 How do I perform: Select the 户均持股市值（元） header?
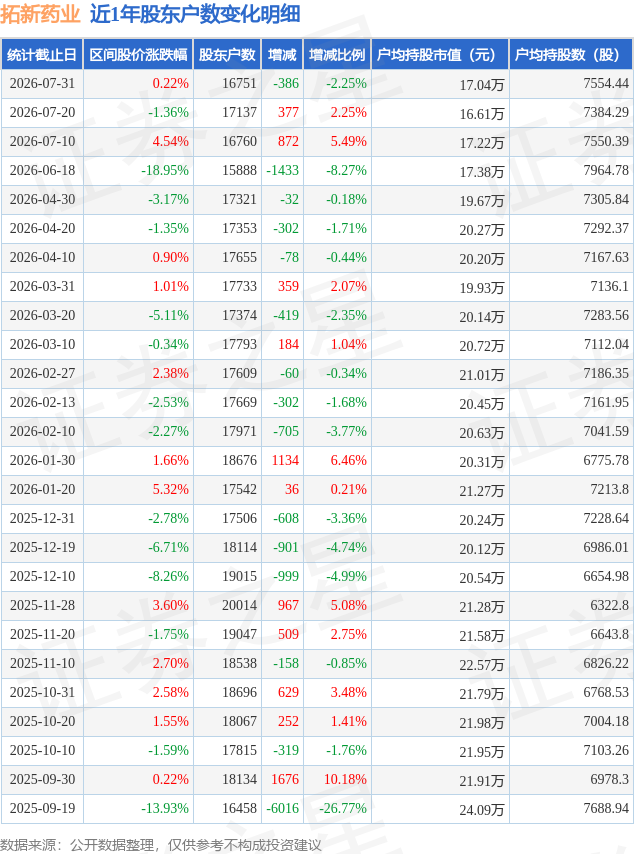pos(440,54)
